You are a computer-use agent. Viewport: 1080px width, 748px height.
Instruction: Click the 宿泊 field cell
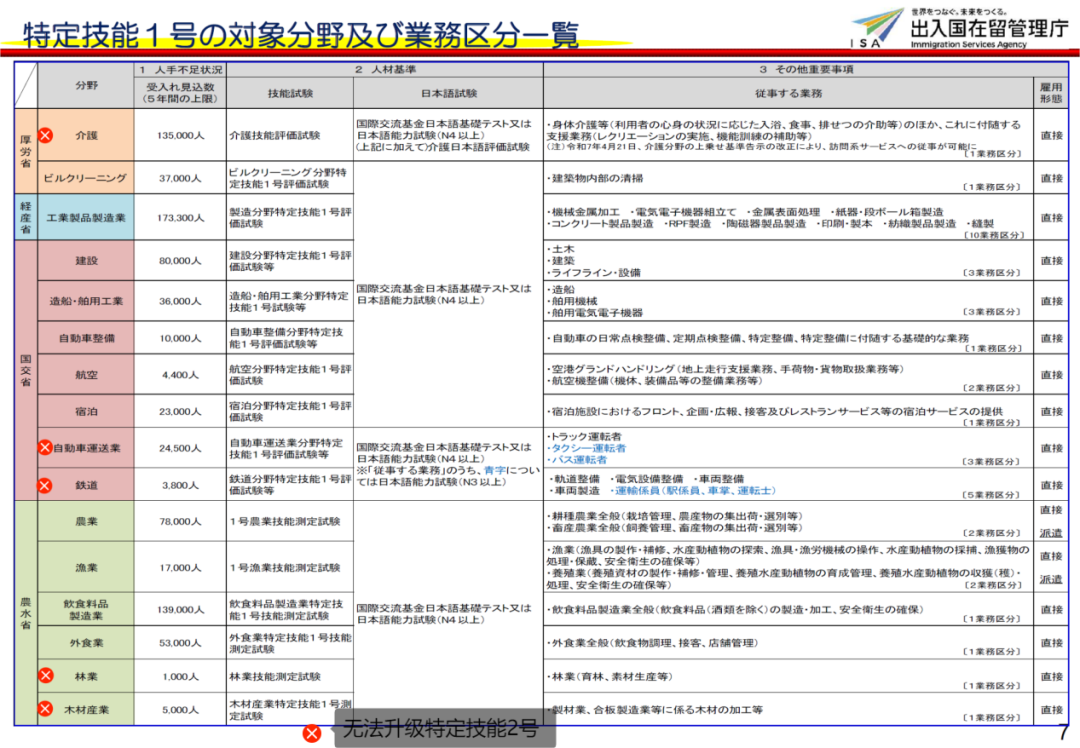click(x=85, y=411)
